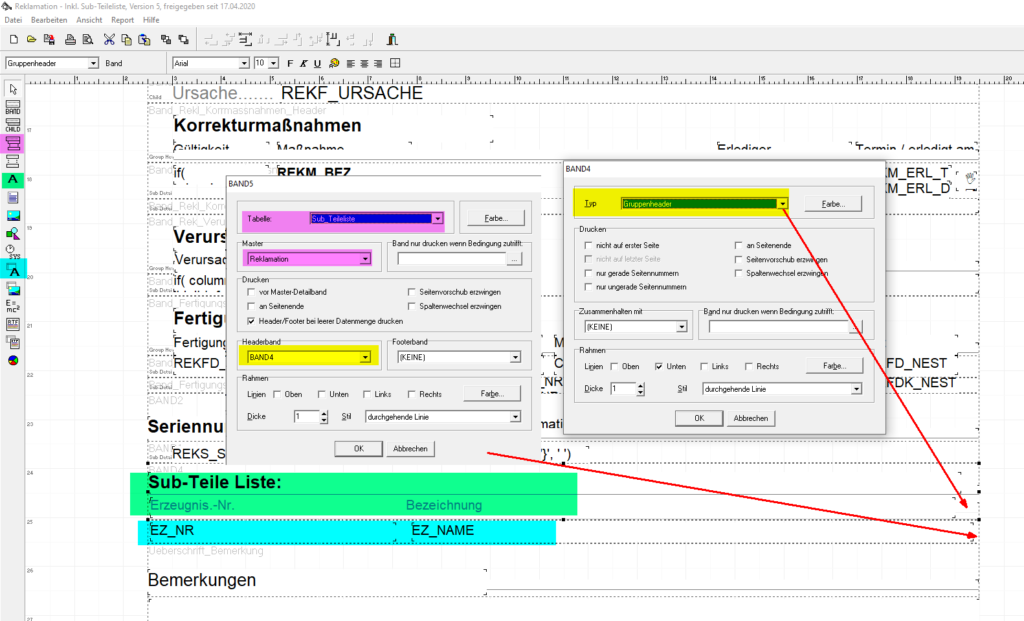
Task: Check 'nur gerade Seitennummern' in BAND4
Action: pyautogui.click(x=588, y=274)
